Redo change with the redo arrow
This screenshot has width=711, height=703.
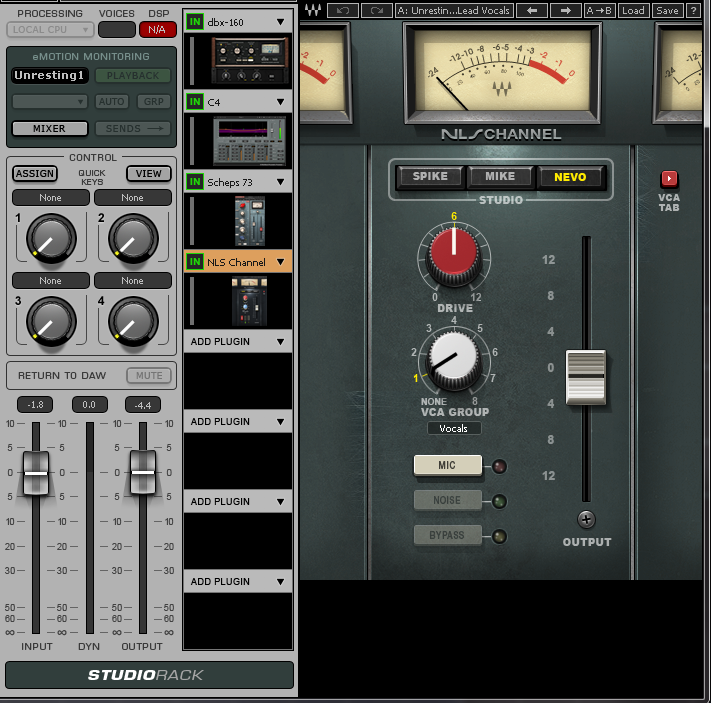click(x=376, y=10)
